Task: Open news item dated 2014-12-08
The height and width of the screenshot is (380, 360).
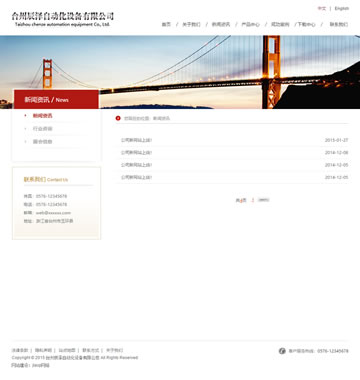Action: (x=136, y=153)
